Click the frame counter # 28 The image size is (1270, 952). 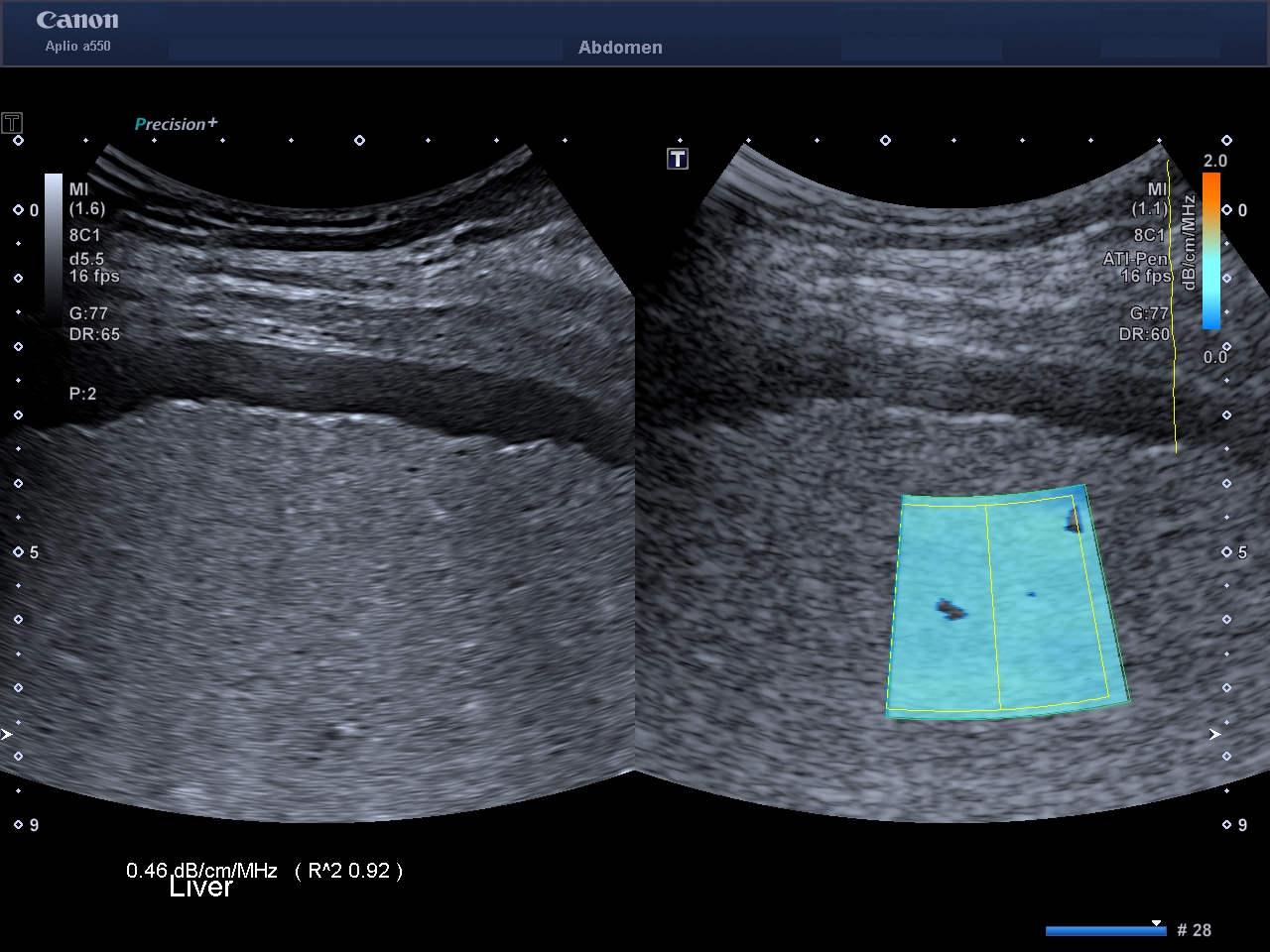pyautogui.click(x=1194, y=930)
